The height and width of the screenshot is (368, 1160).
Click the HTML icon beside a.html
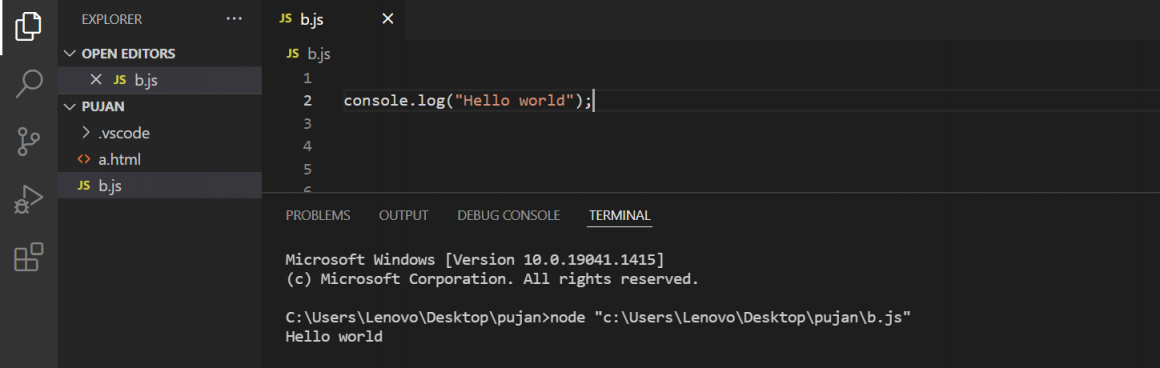point(84,159)
